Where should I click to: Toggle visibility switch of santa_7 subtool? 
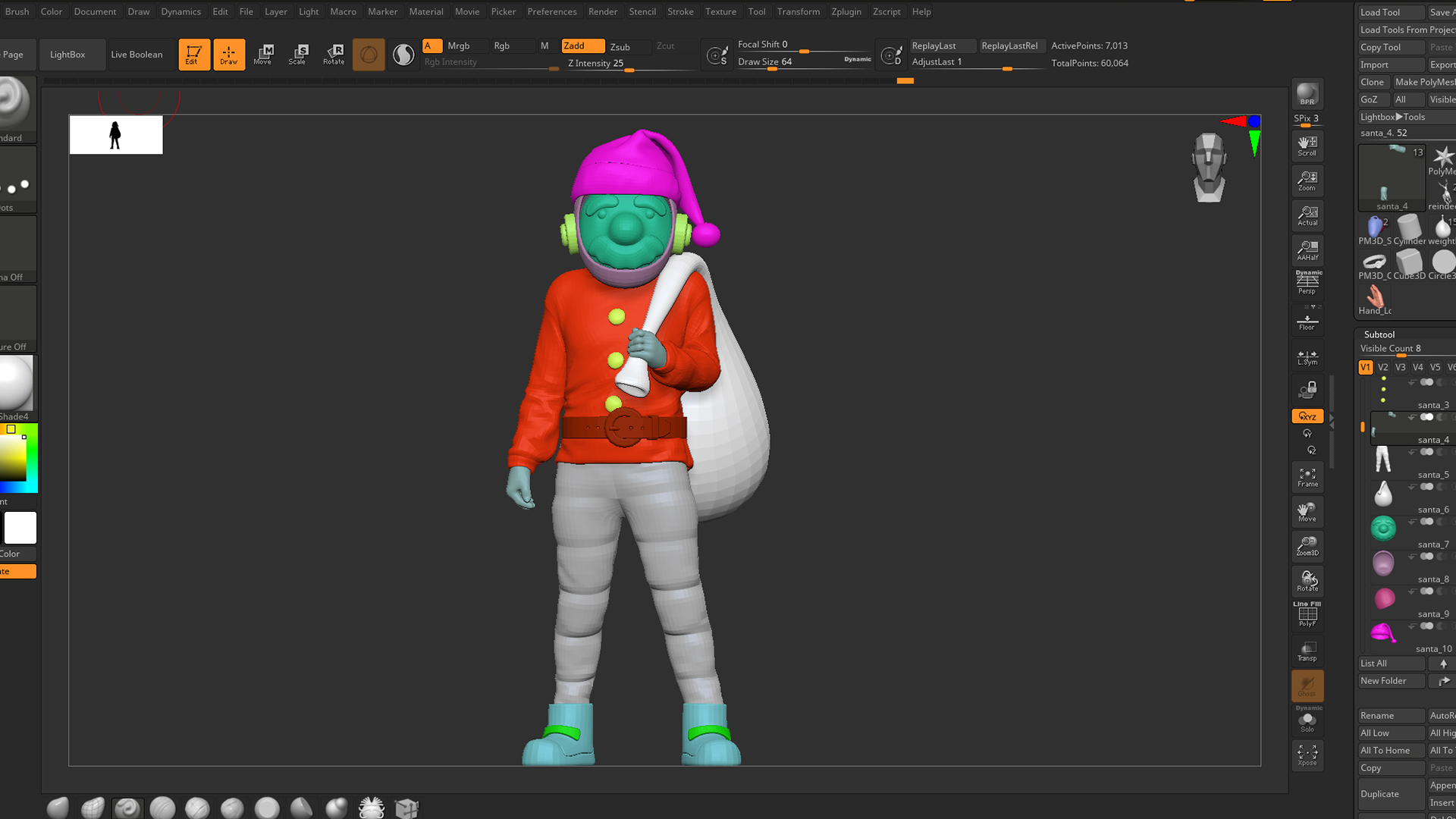pos(1426,522)
